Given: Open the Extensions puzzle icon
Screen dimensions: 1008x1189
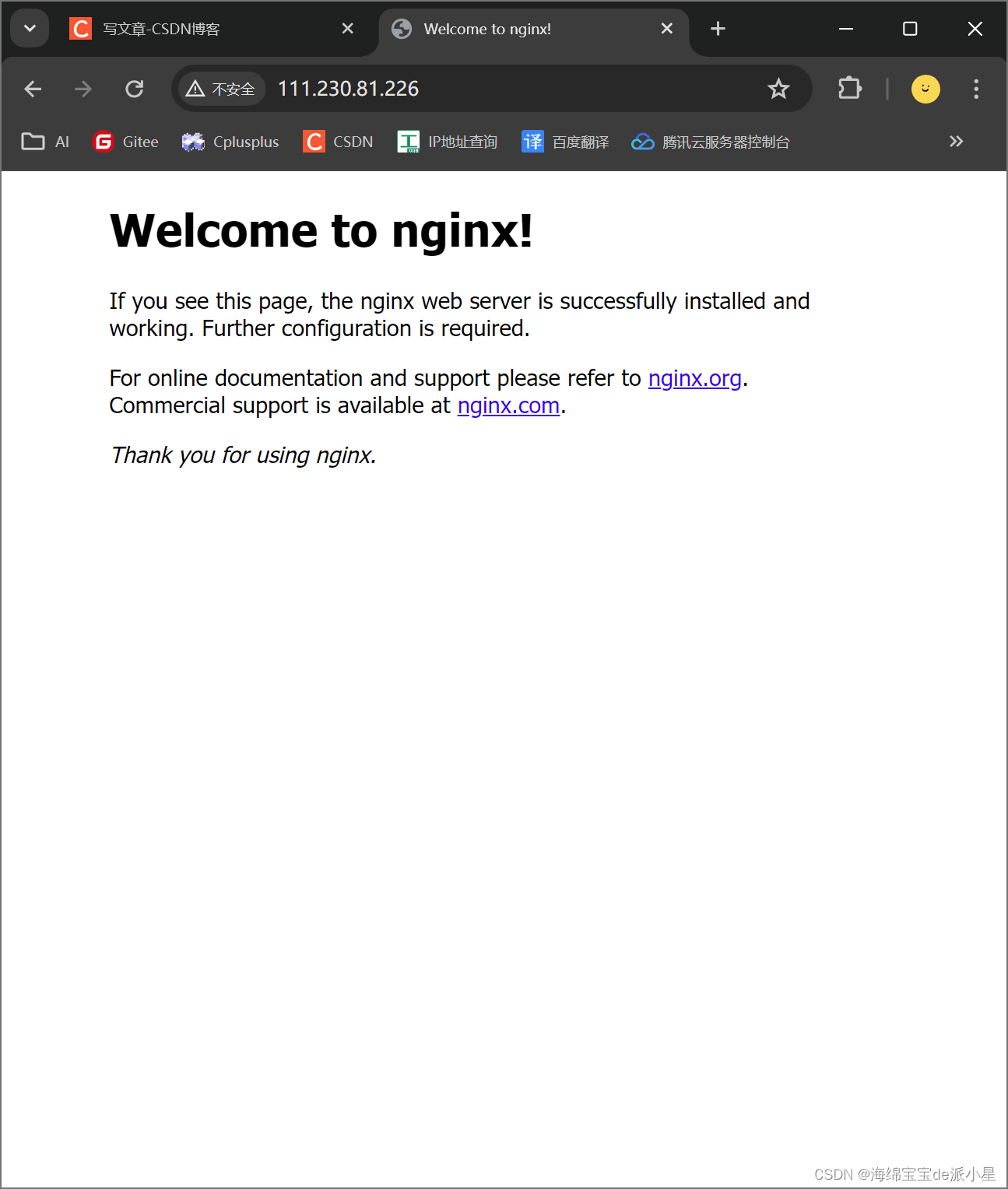Looking at the screenshot, I should pos(850,89).
